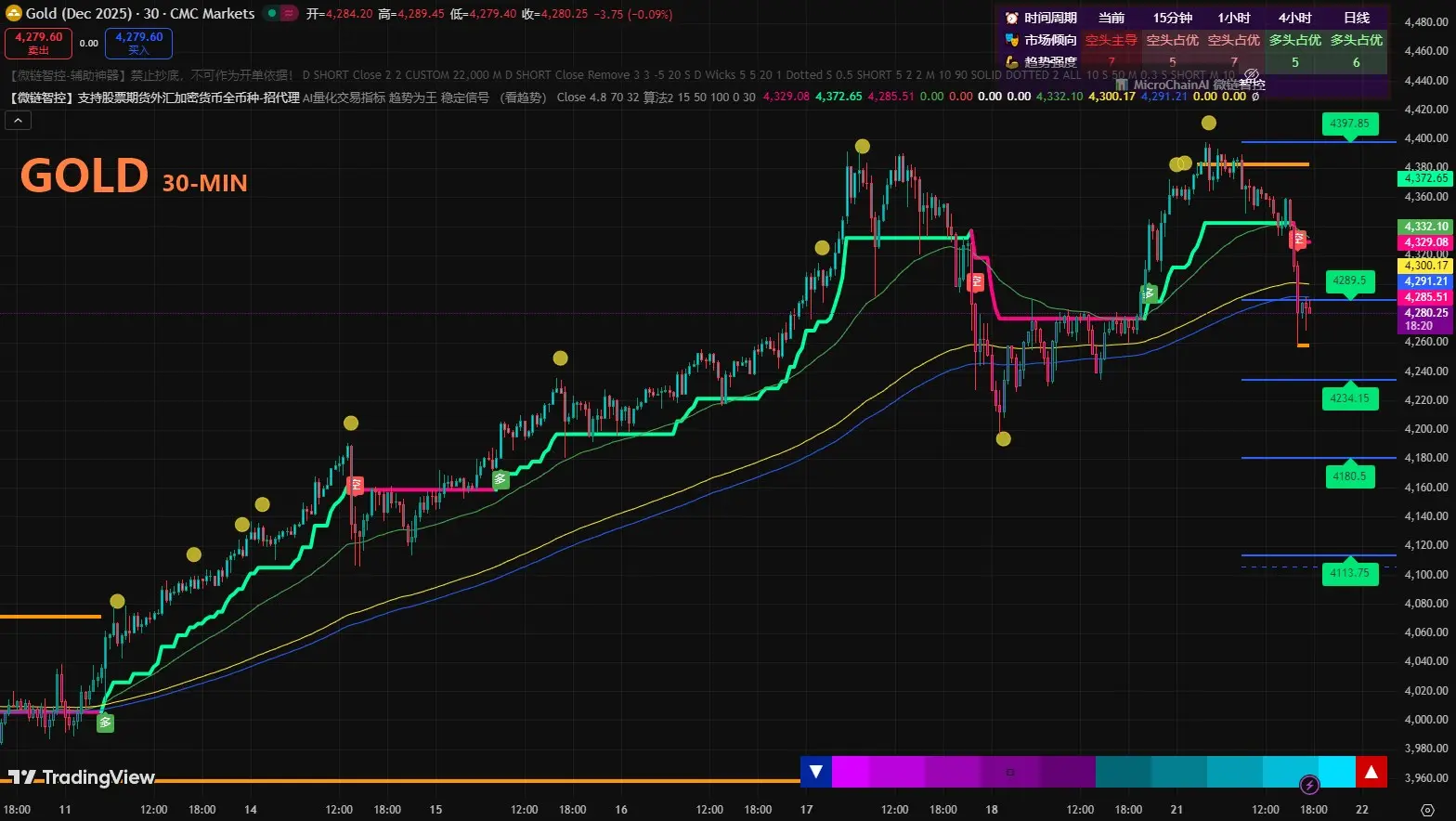1456x821 pixels.
Task: Click the date label 17 on the time axis
Action: tap(807, 809)
